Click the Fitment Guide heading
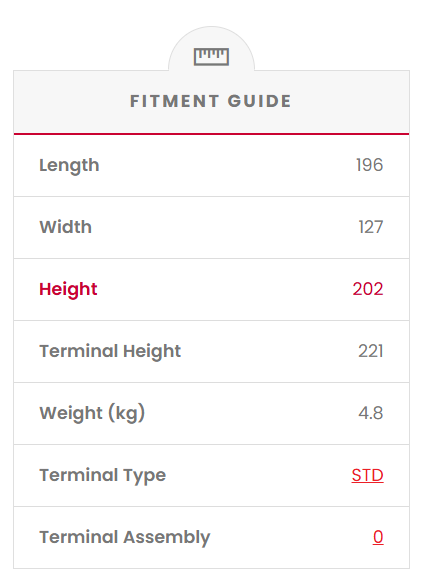423x578 pixels. click(x=211, y=101)
